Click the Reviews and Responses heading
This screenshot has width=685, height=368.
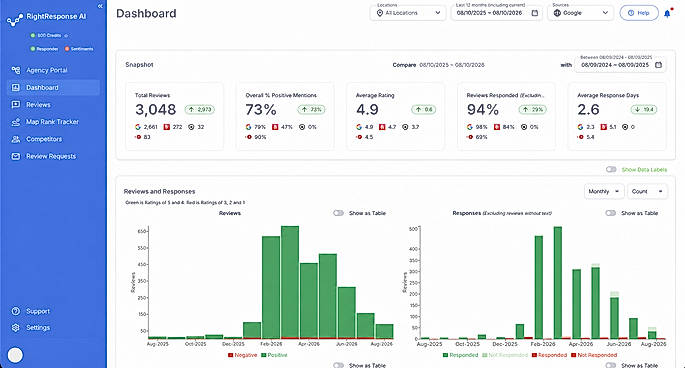coord(159,191)
